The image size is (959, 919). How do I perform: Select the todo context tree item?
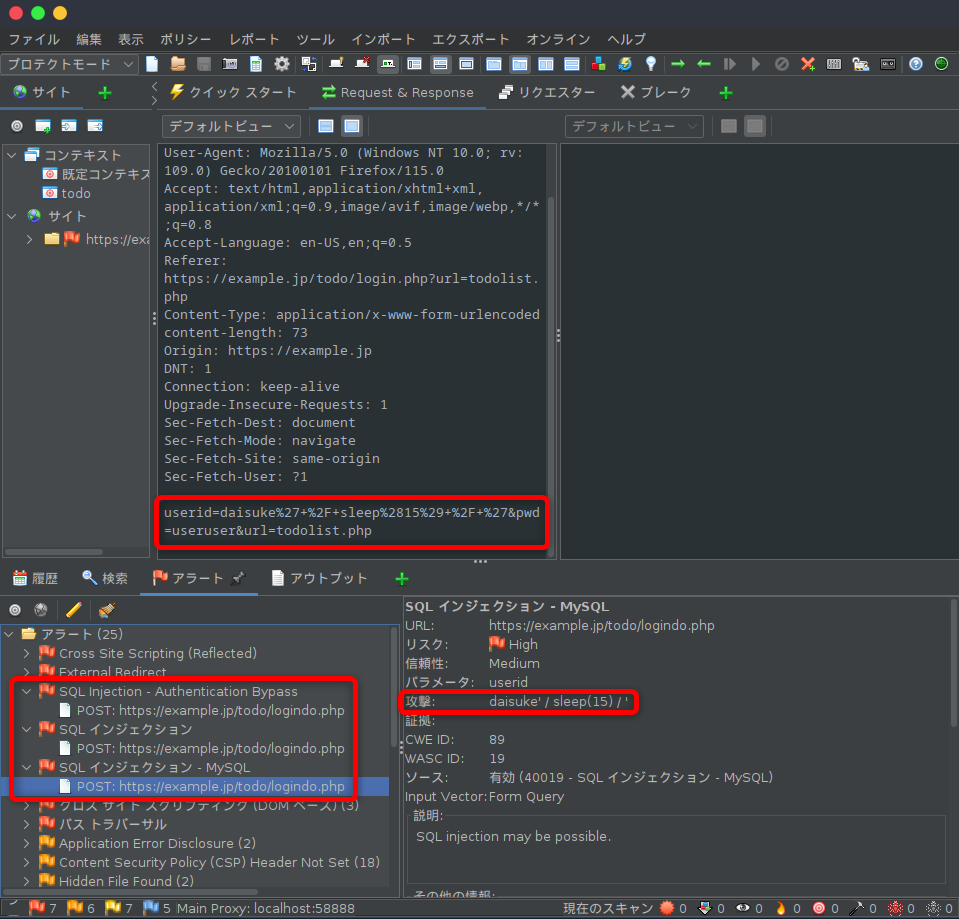coord(67,193)
